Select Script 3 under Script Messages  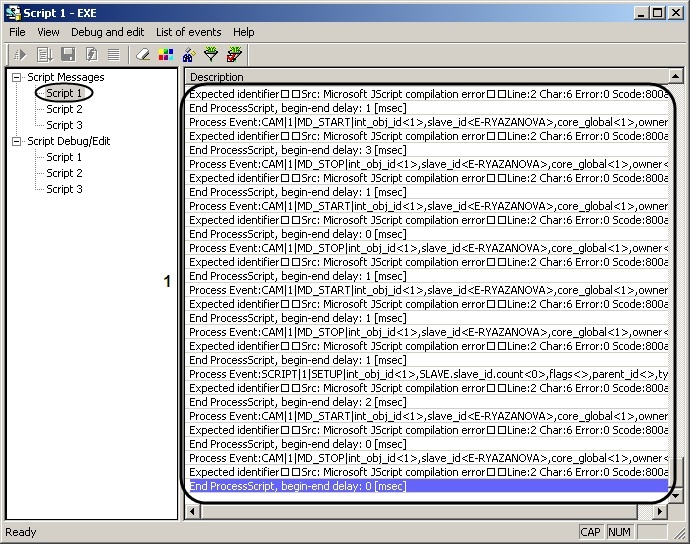click(64, 125)
